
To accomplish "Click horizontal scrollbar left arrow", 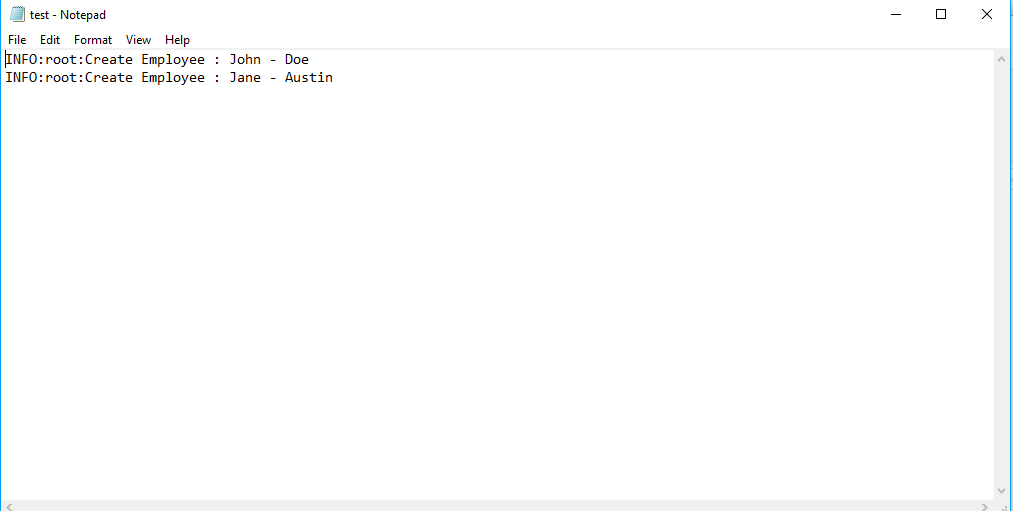I will pos(9,506).
